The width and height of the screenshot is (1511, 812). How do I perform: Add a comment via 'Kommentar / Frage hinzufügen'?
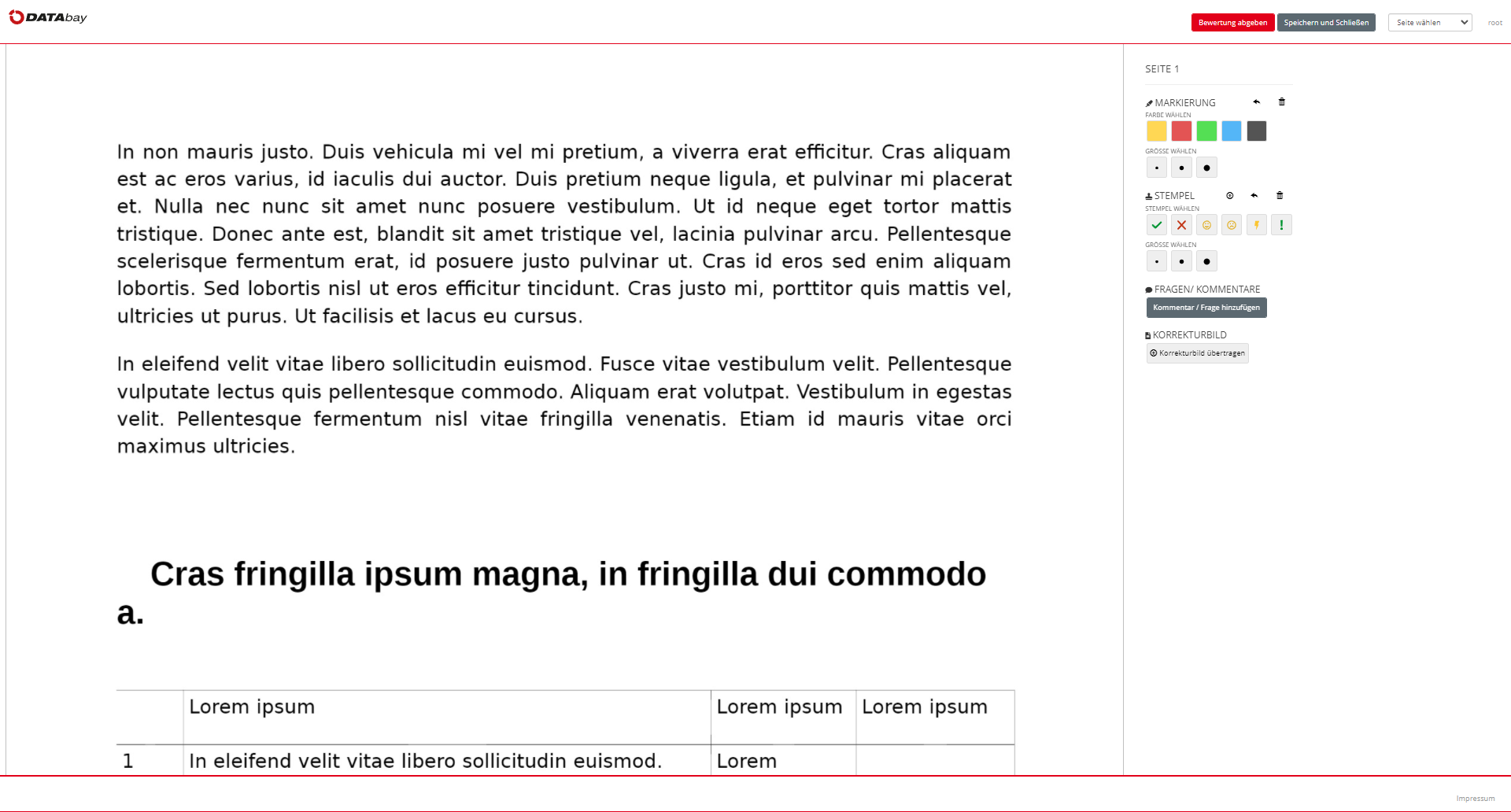tap(1206, 308)
